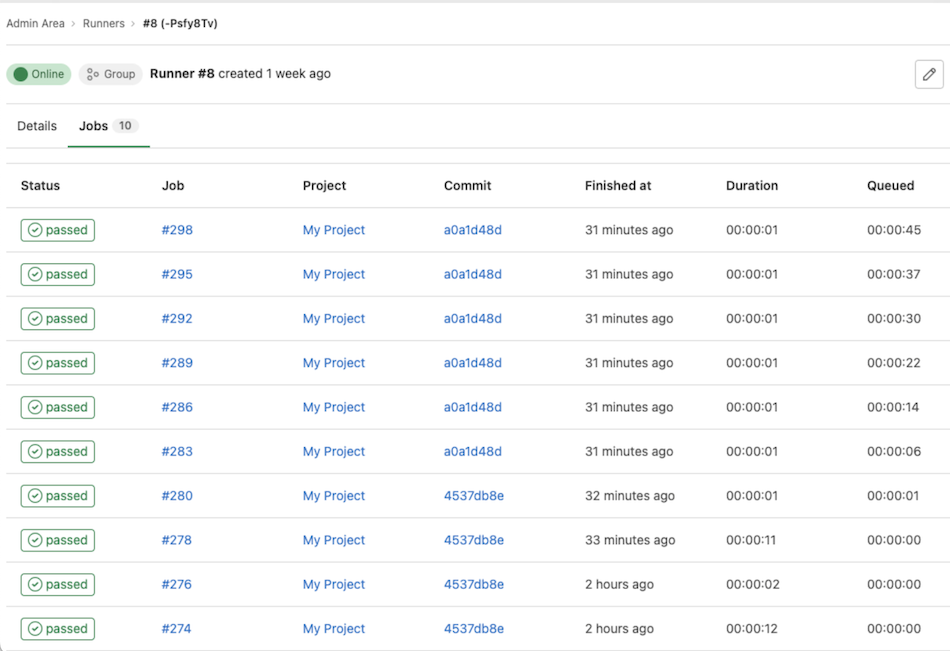Viewport: 950px width, 651px height.
Task: Click the passed check icon for job #298
Action: [x=34, y=230]
